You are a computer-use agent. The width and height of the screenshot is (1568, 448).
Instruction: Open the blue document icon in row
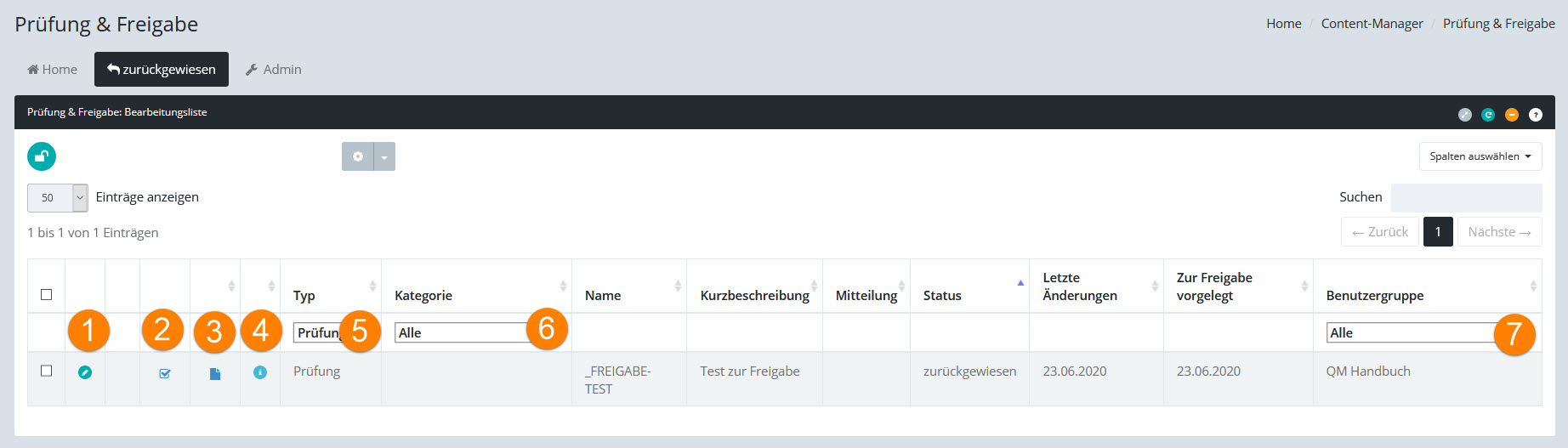pos(215,374)
